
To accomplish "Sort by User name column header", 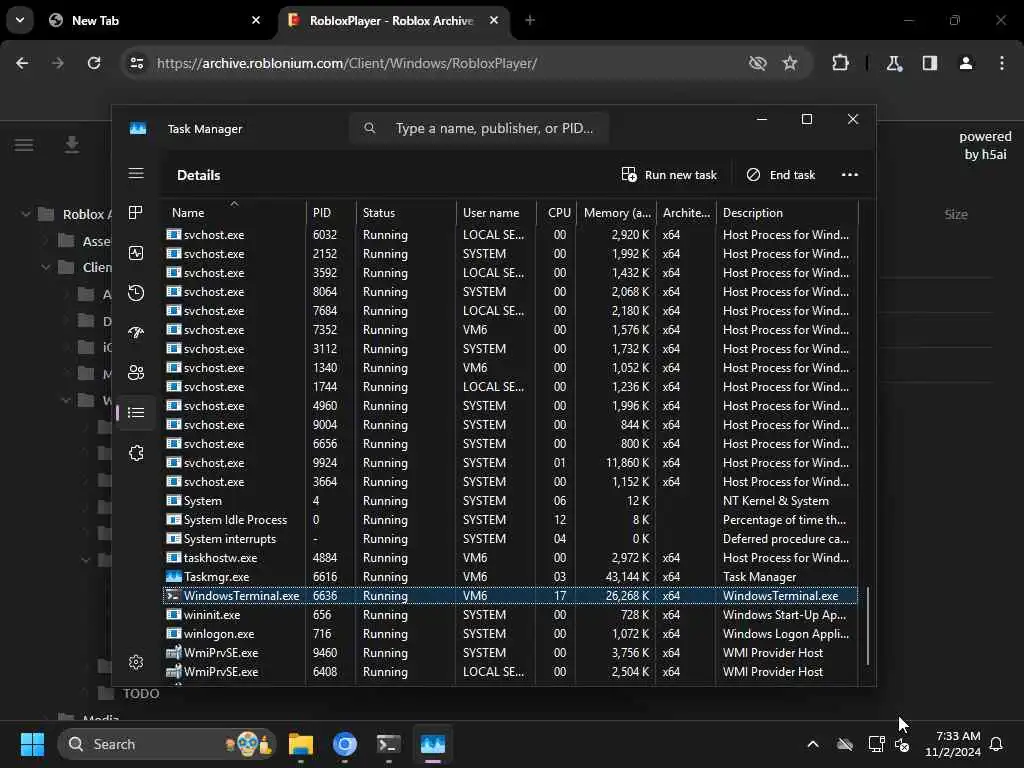I will coord(496,212).
